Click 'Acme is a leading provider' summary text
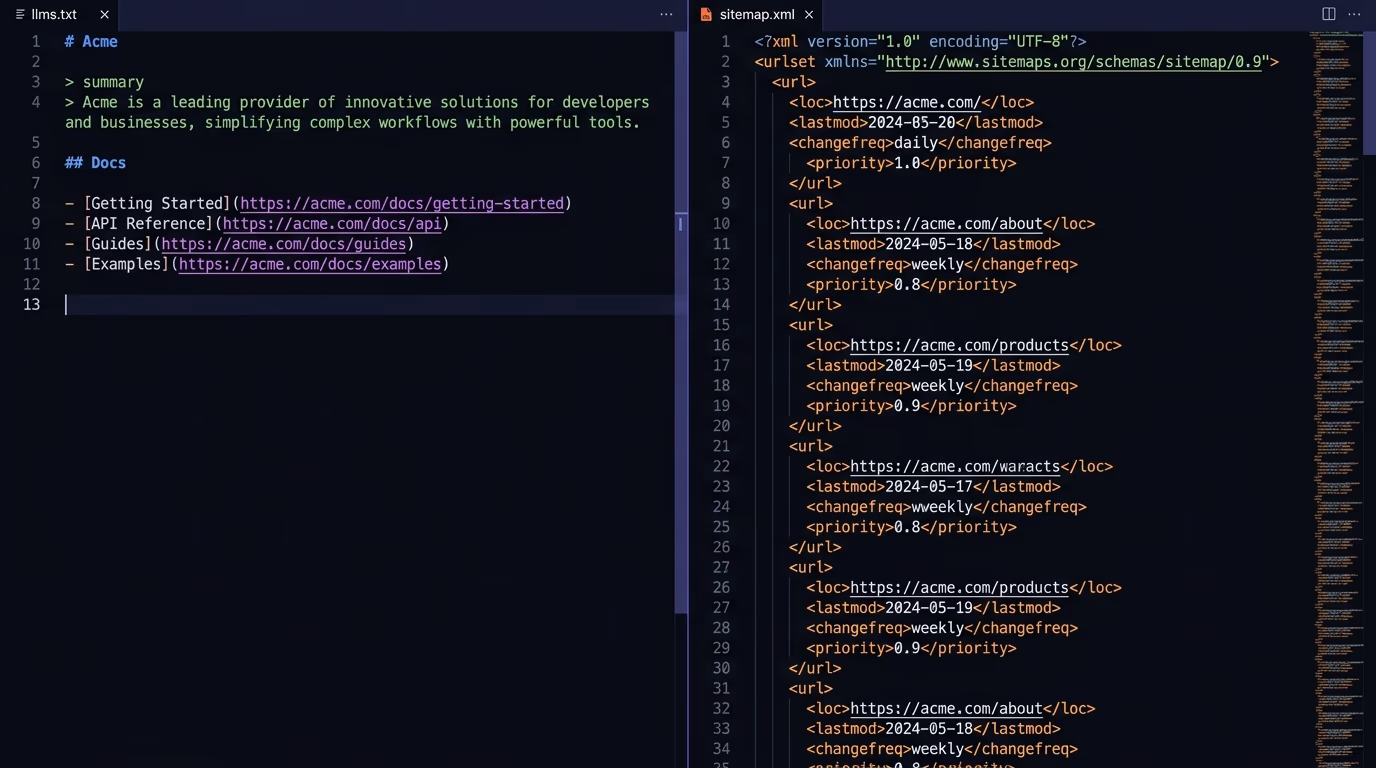This screenshot has height=768, width=1376. click(195, 102)
